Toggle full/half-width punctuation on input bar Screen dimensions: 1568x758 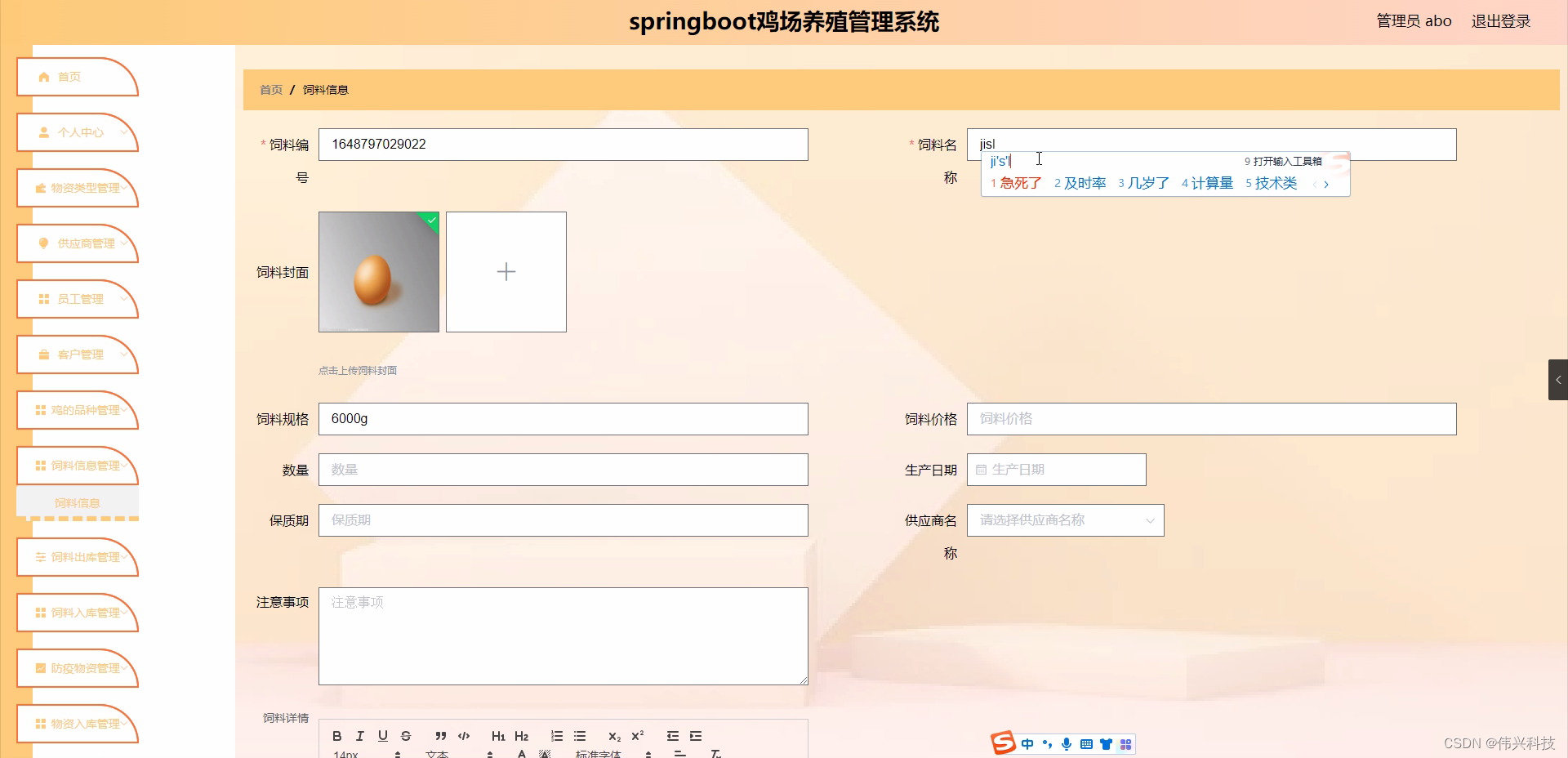click(x=1047, y=744)
